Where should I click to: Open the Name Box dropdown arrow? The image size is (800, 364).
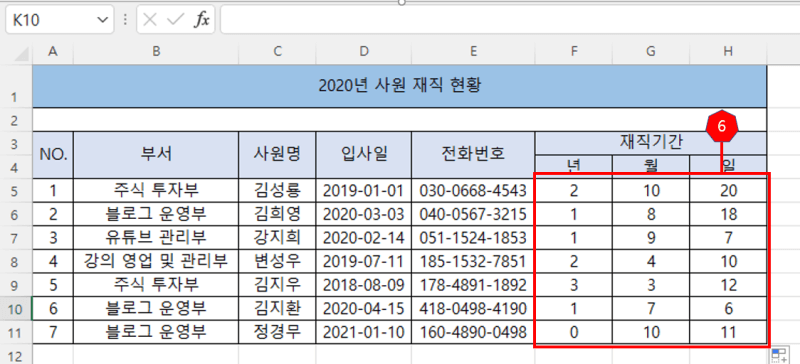[x=103, y=20]
